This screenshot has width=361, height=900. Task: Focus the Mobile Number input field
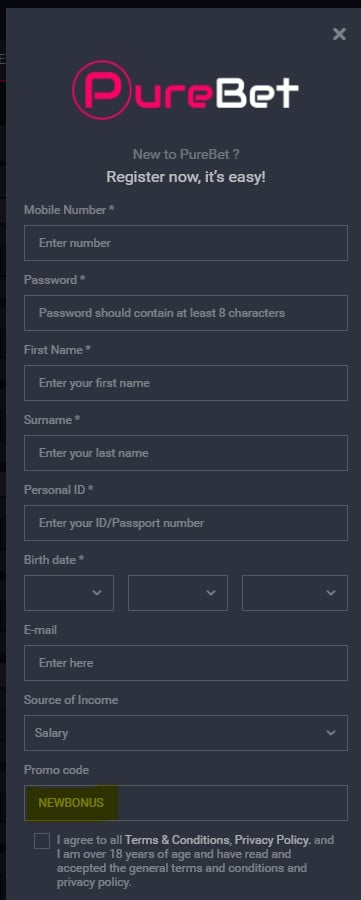(186, 243)
